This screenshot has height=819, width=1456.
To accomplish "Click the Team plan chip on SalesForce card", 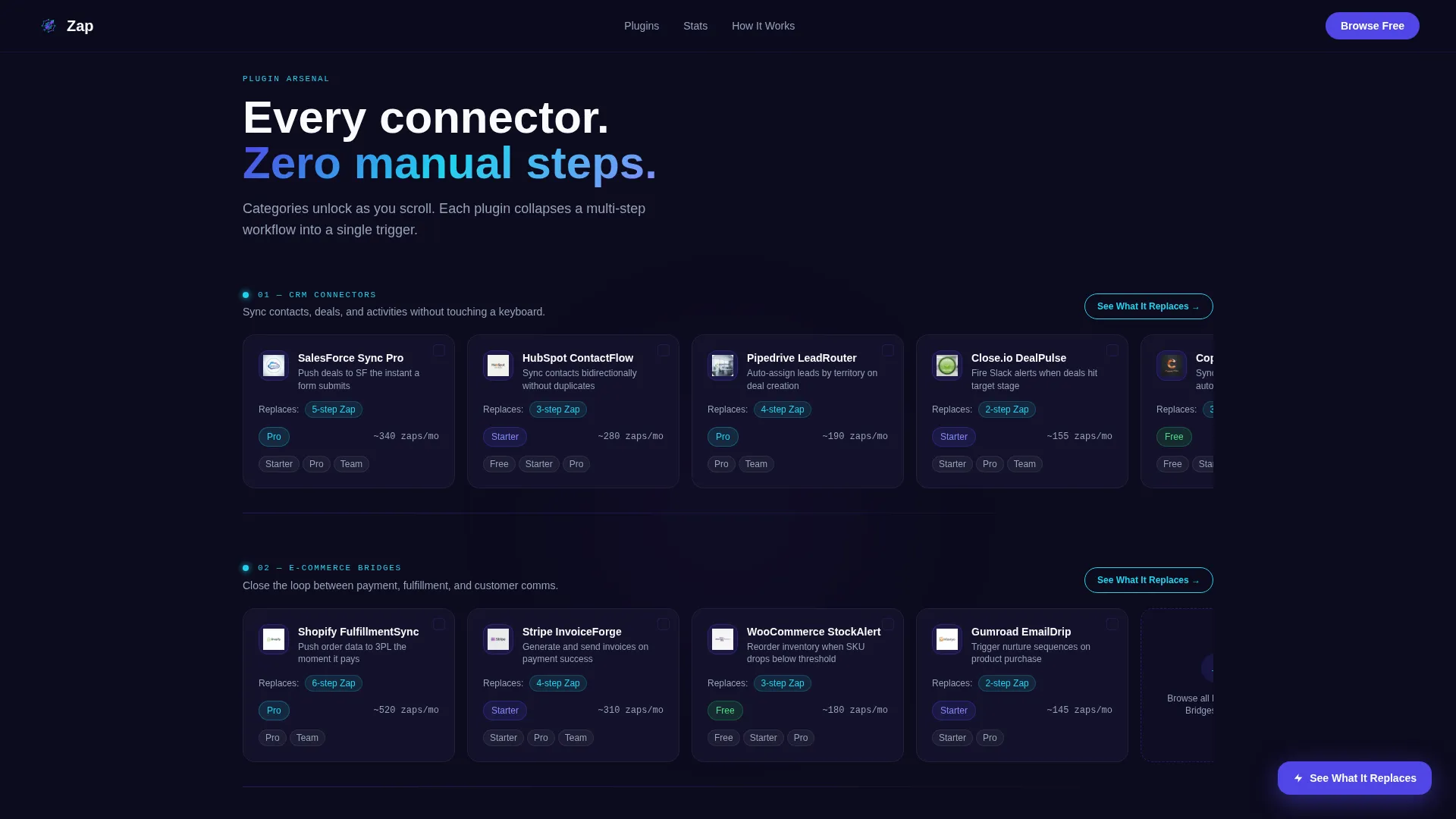I will (x=351, y=464).
